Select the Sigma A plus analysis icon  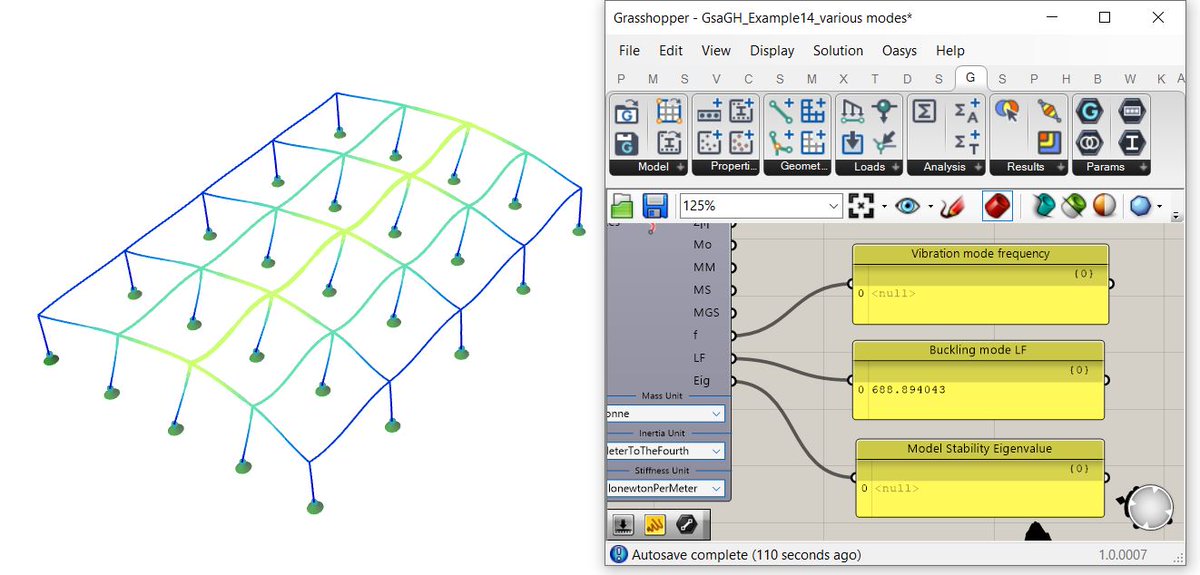(x=966, y=111)
